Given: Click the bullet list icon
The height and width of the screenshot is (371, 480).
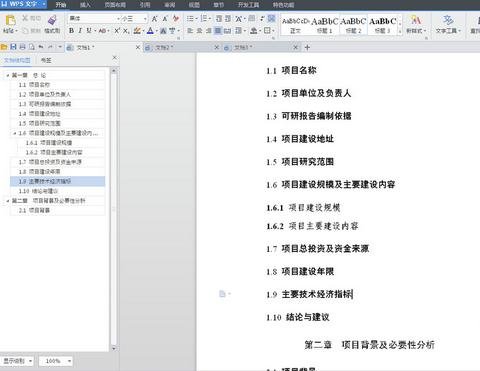Looking at the screenshot, I should [190, 18].
